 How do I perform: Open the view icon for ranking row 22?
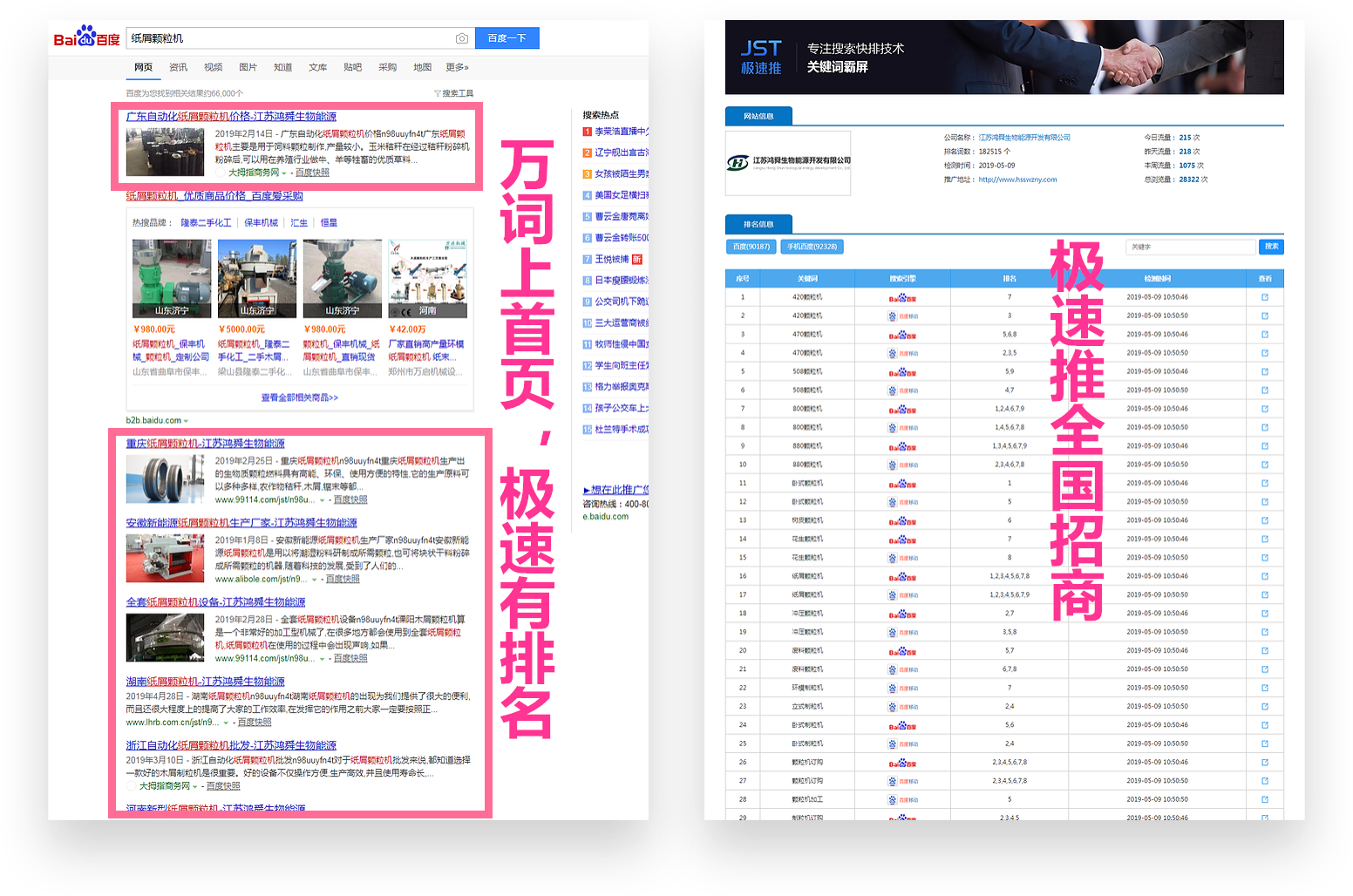click(x=1265, y=688)
